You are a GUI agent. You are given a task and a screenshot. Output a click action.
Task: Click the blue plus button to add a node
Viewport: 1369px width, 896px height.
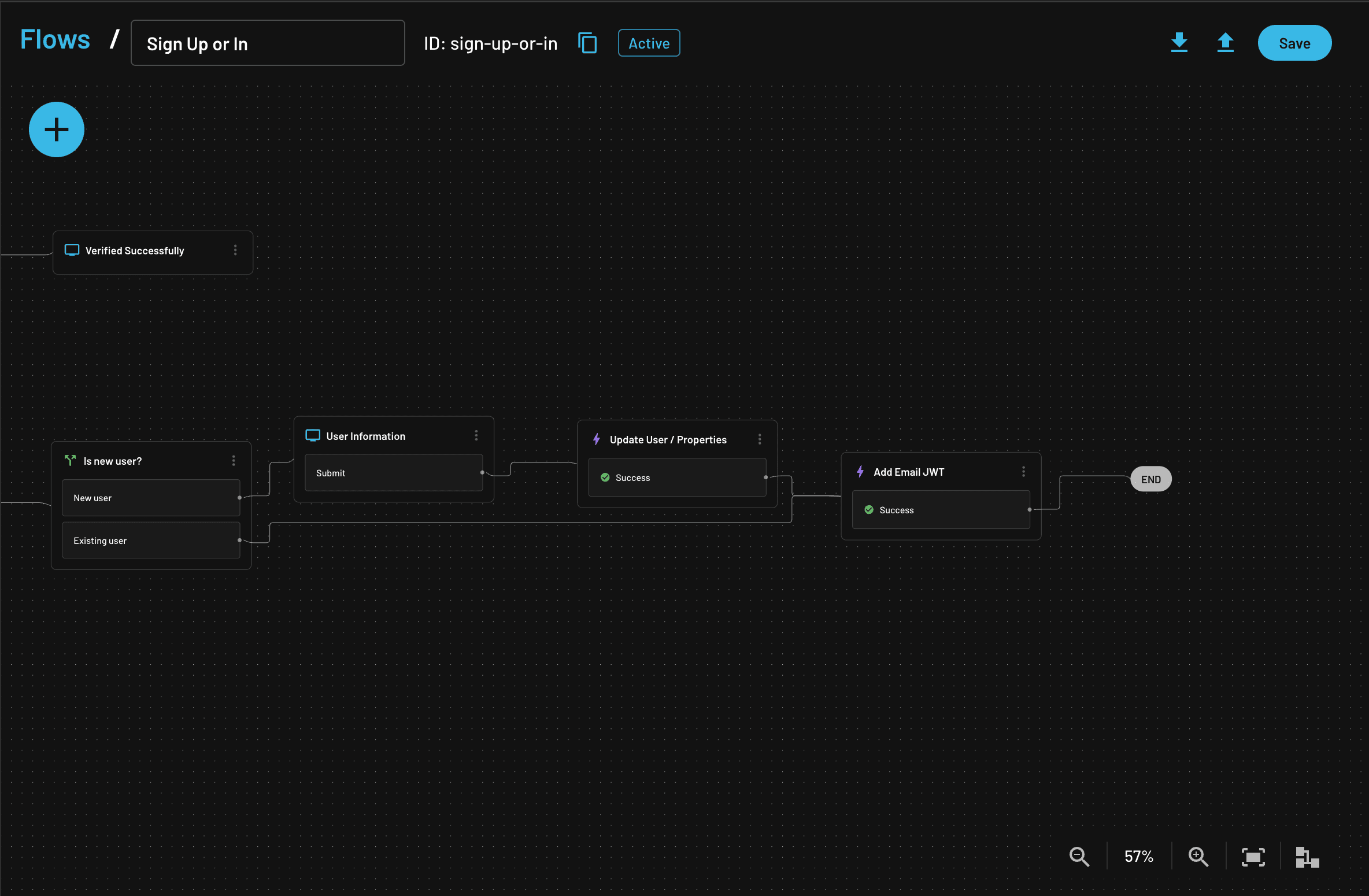tap(56, 129)
